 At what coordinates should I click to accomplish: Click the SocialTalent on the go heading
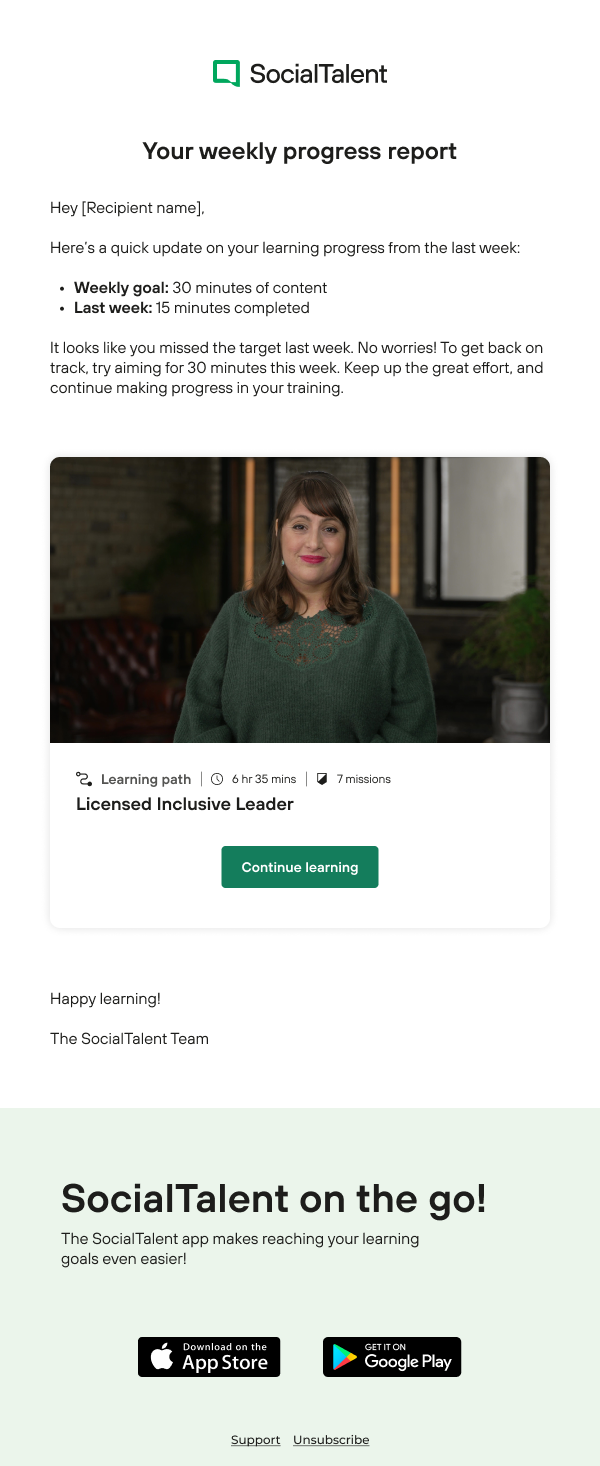point(274,1198)
